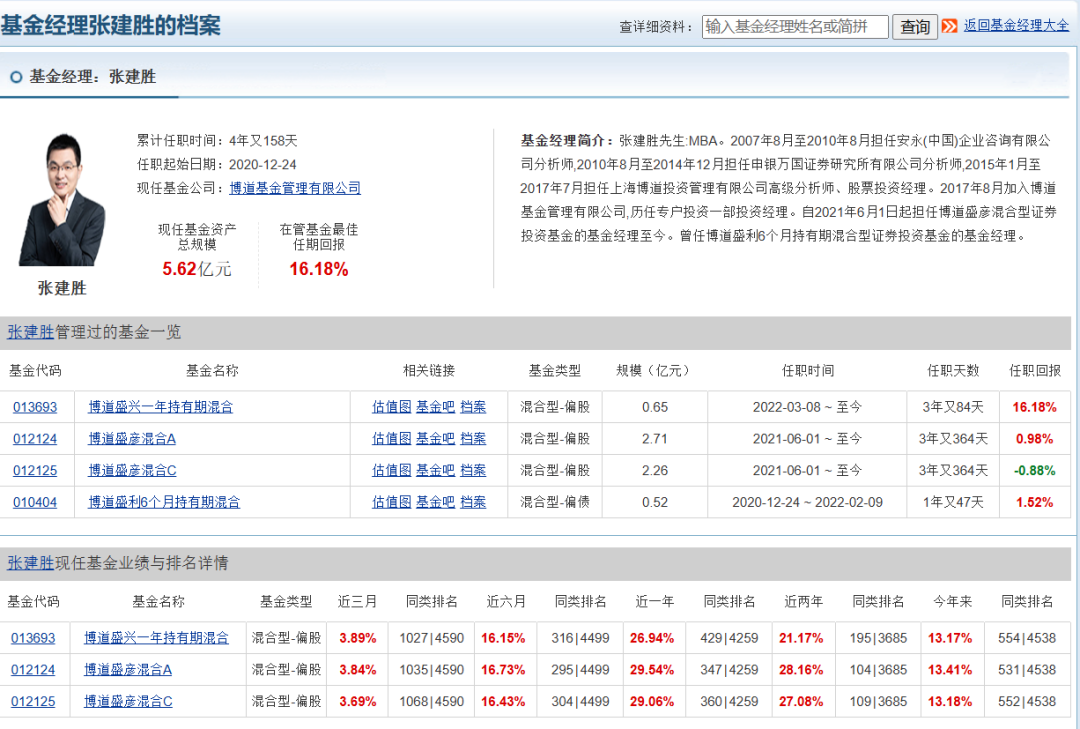Open 基金吧 for fund 013693

(435, 407)
